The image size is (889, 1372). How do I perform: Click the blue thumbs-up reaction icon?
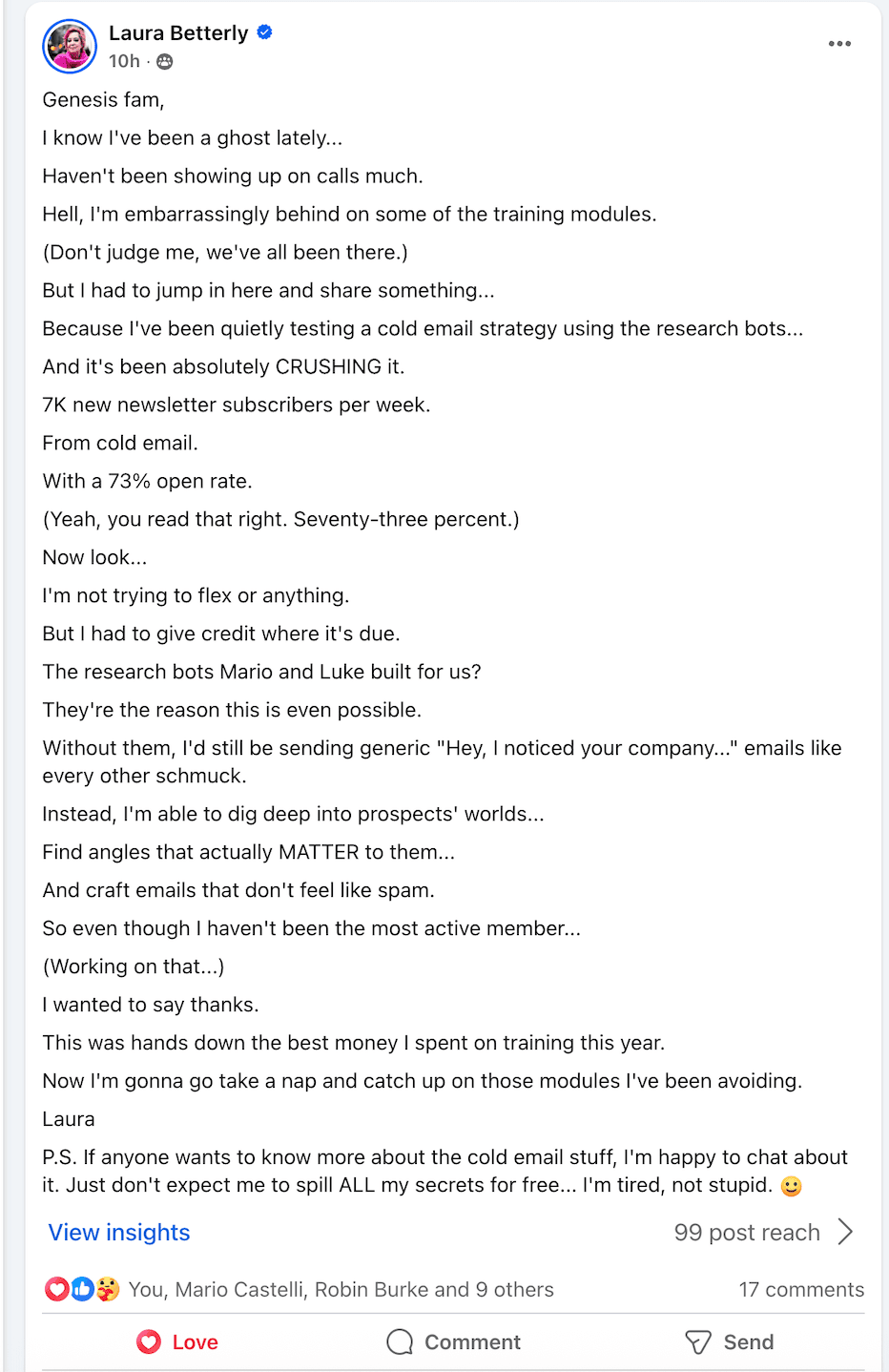tap(83, 1290)
